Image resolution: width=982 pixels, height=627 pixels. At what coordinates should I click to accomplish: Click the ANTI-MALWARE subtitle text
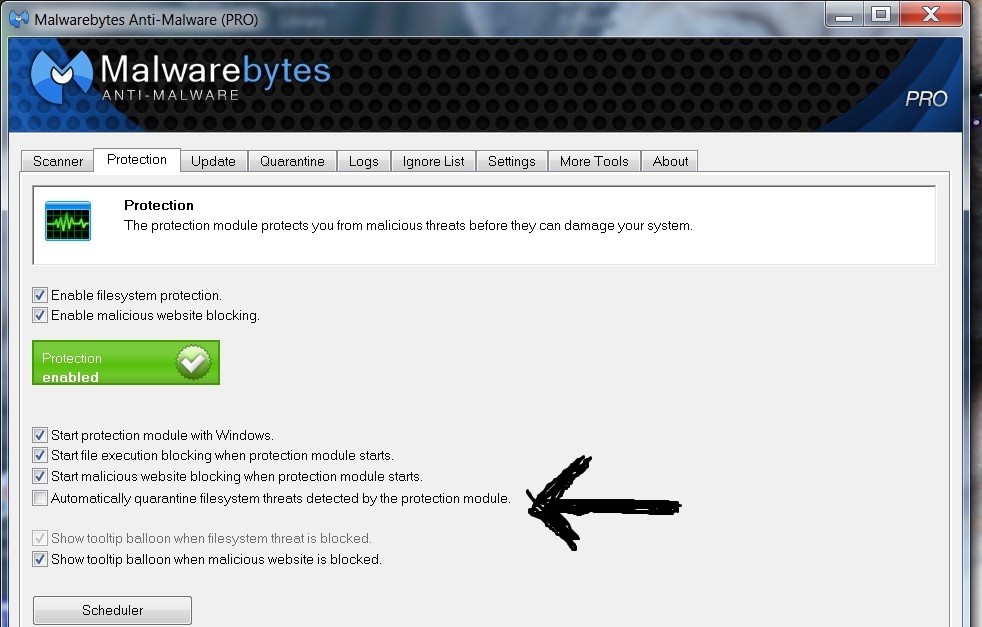170,95
